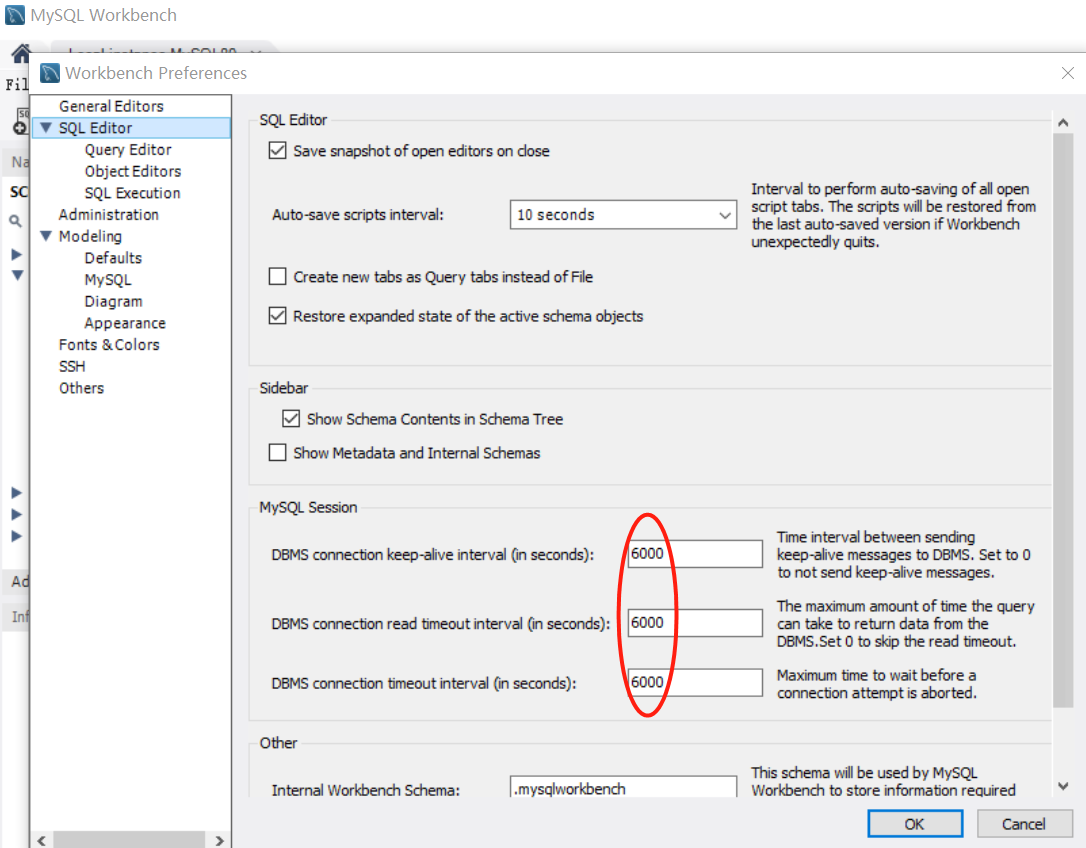
Task: Click the Workbench Preferences dialog dolphin icon
Action: (x=50, y=73)
